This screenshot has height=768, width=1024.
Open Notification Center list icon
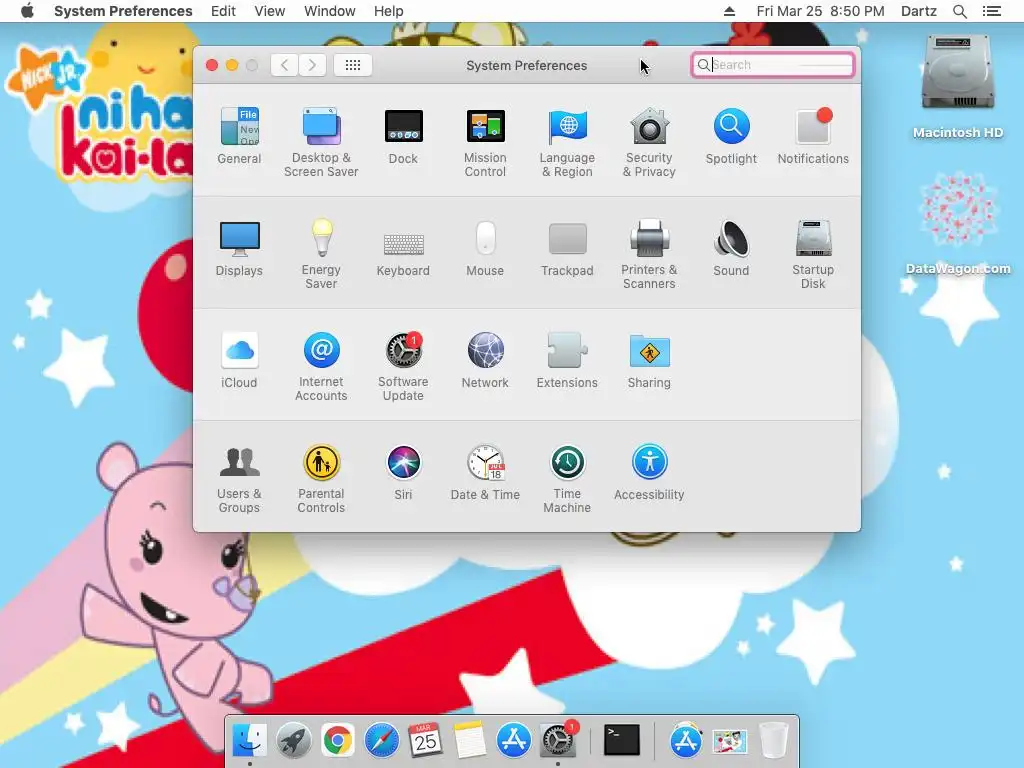(x=991, y=11)
